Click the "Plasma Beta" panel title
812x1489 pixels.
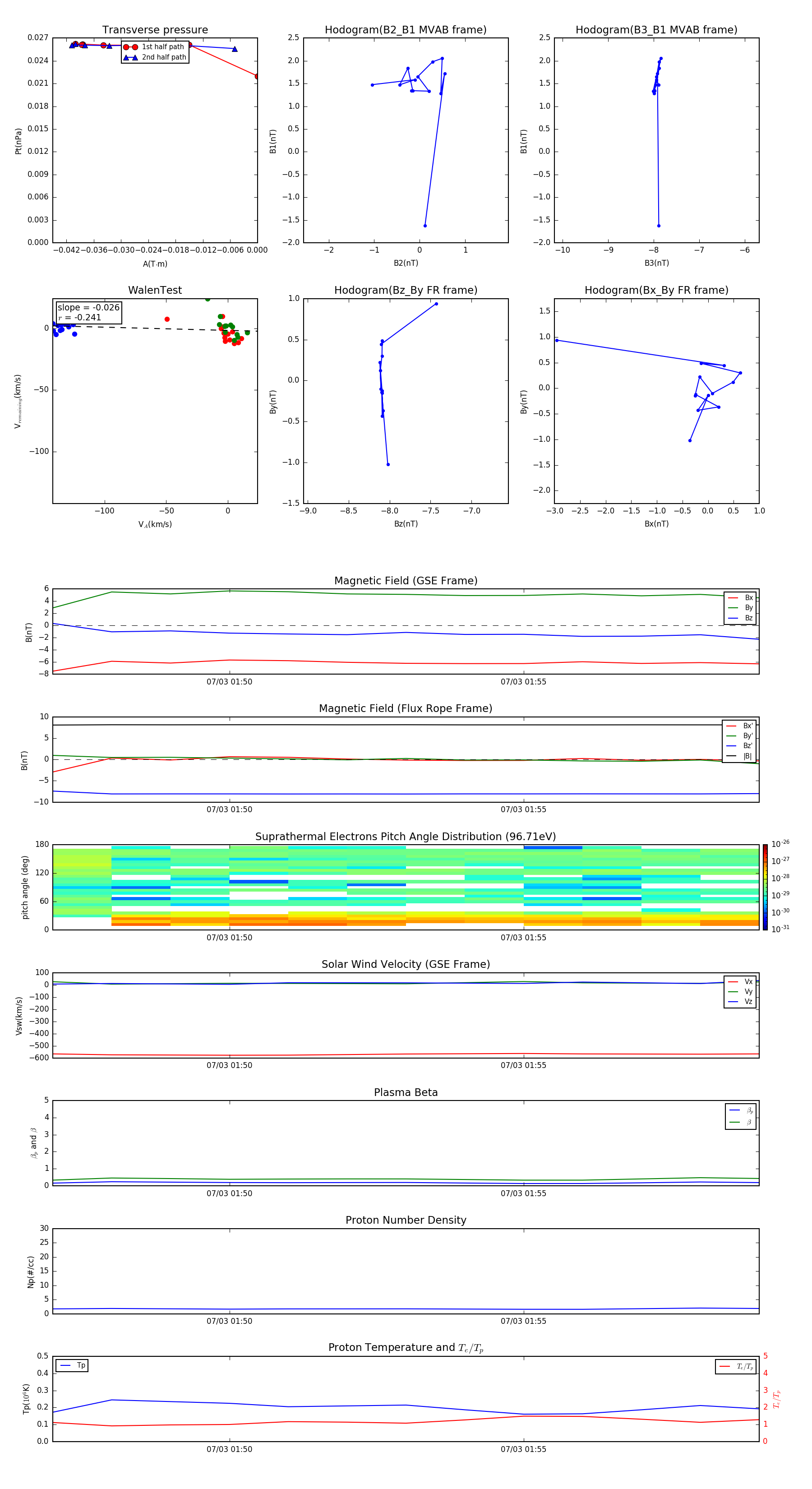pos(406,1092)
